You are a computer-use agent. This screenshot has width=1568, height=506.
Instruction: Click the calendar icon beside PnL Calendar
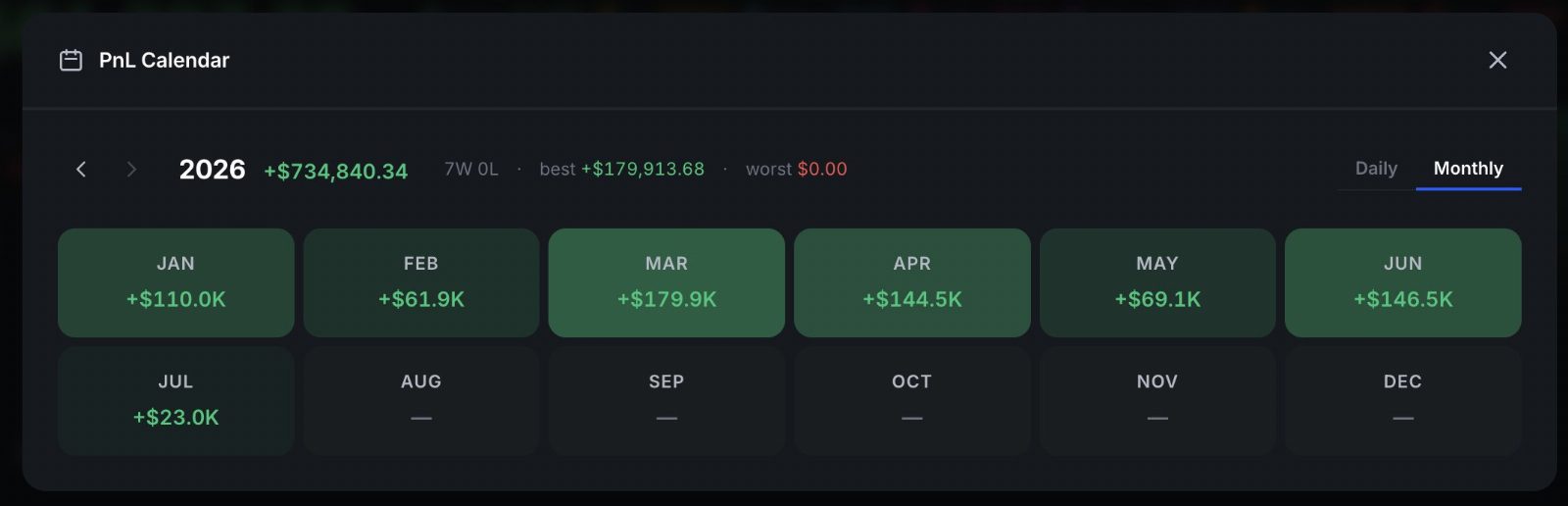pos(71,61)
